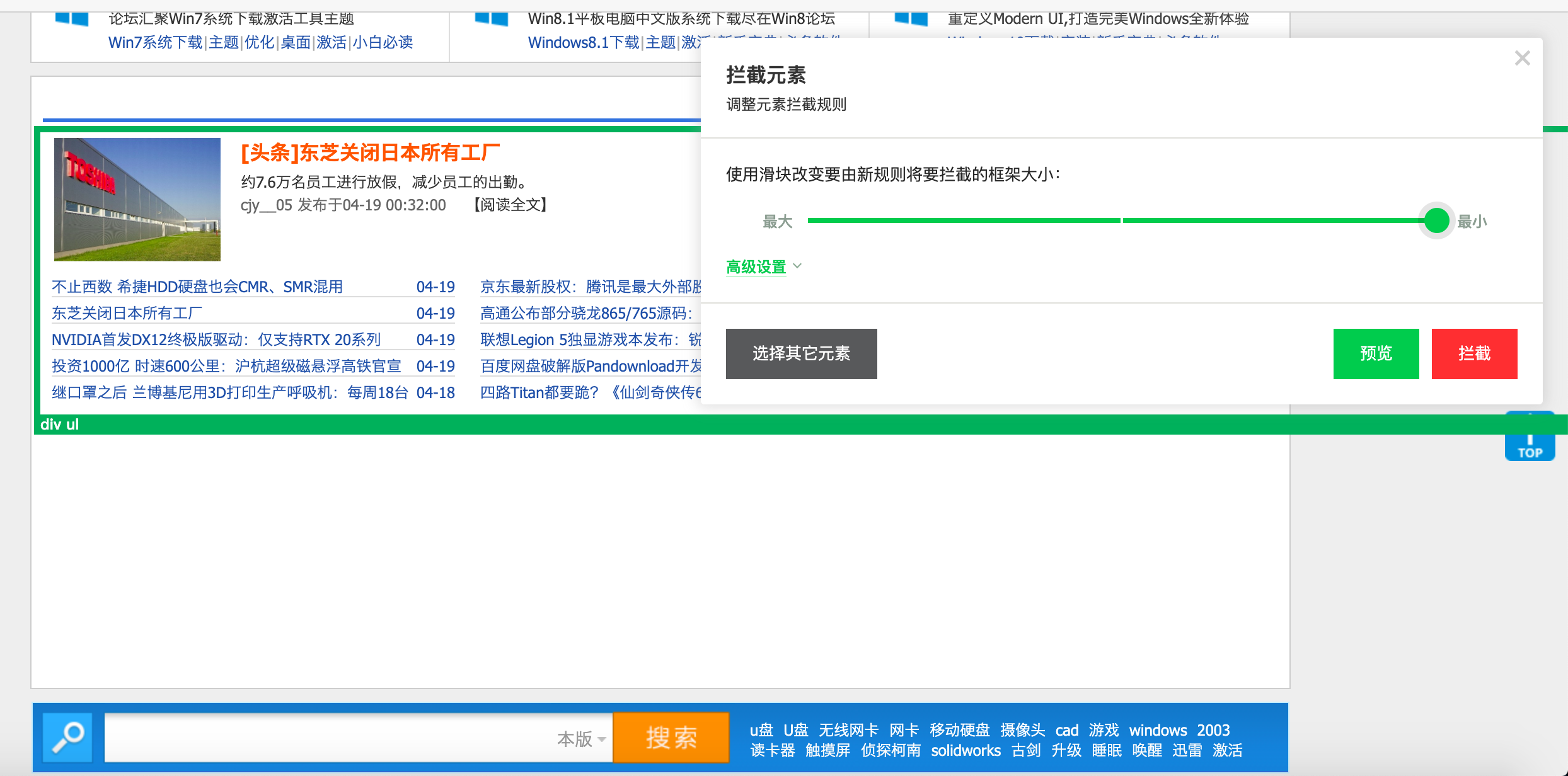Open Win7 桌面 link
Screen dimensions: 1568x776
(296, 42)
